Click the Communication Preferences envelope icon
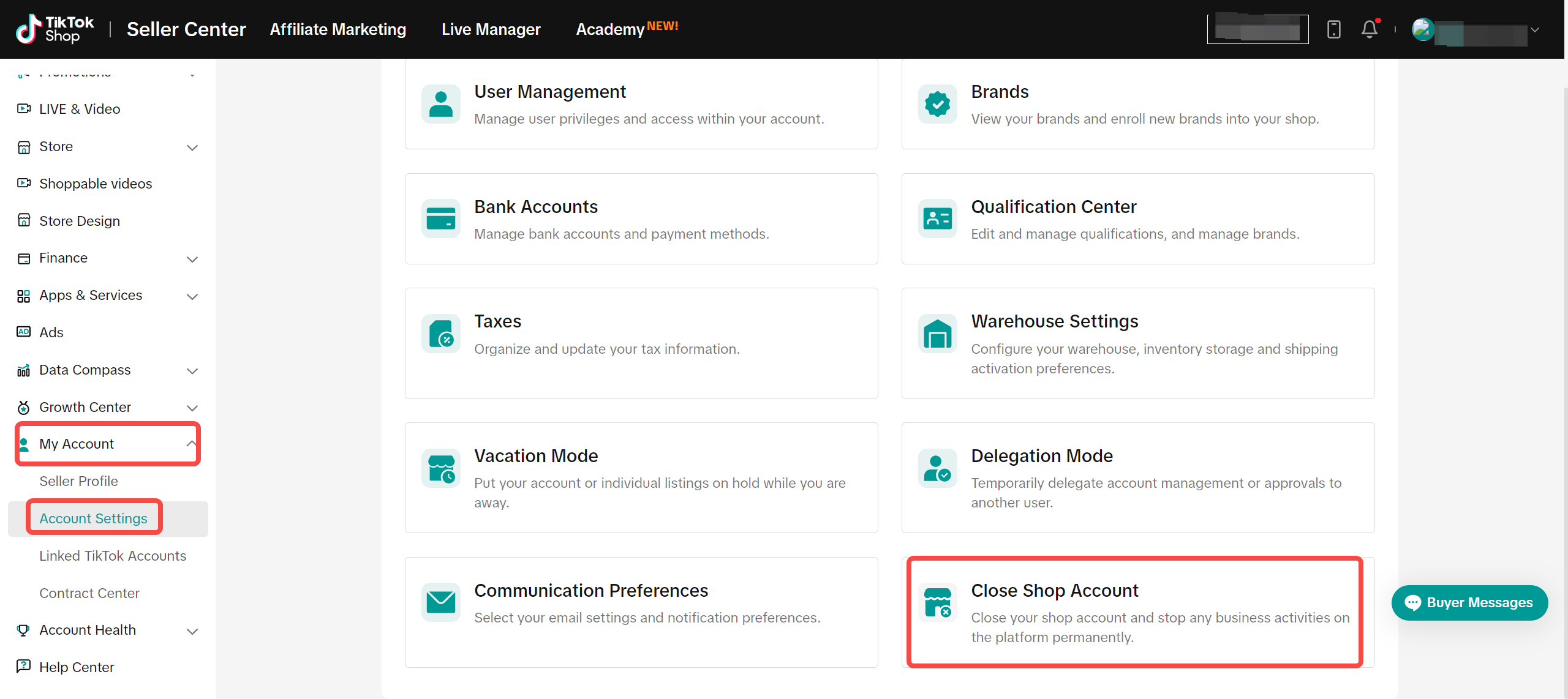 [440, 602]
